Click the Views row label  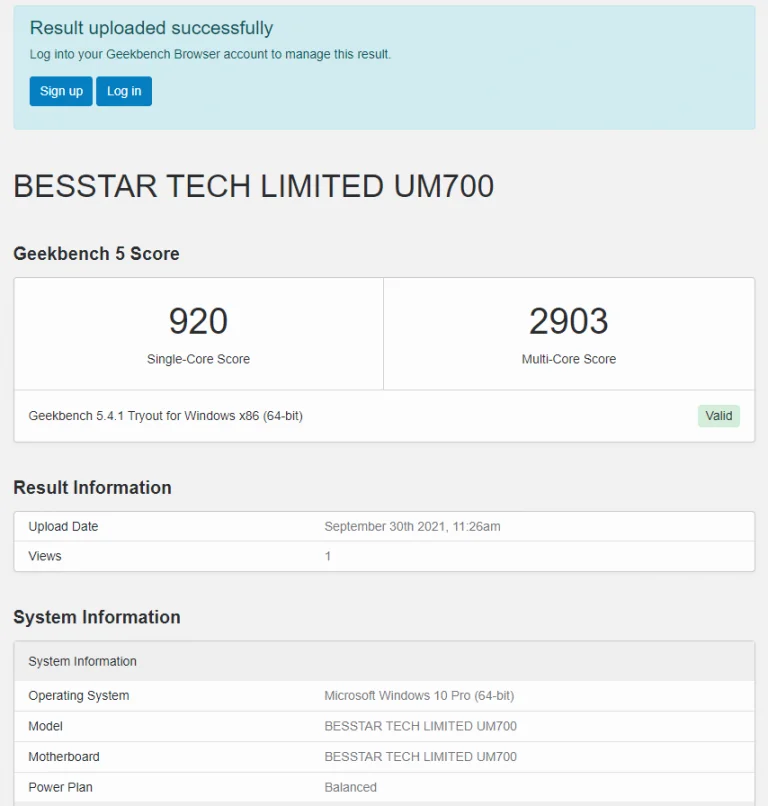pos(45,556)
